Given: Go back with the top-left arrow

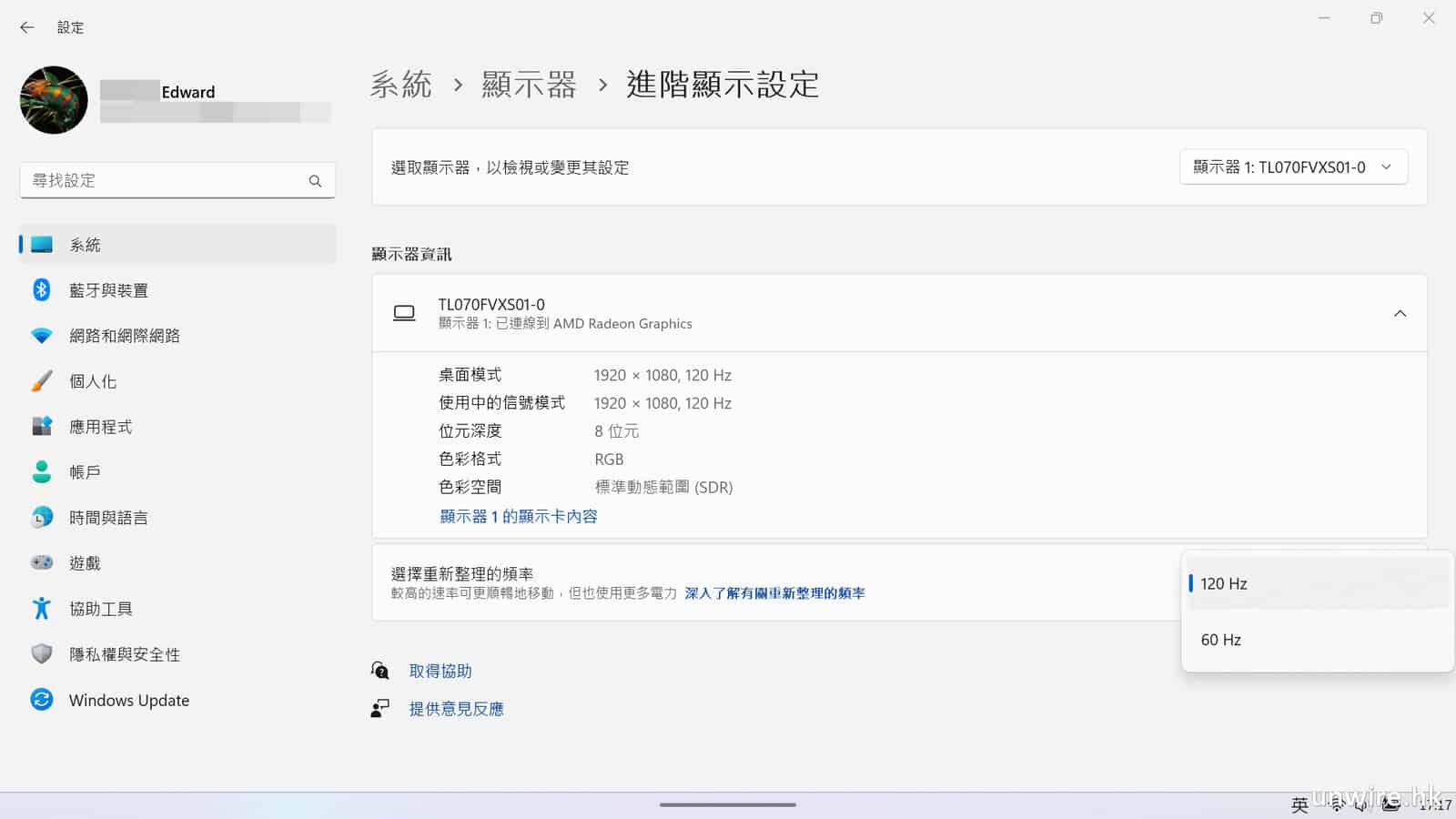Looking at the screenshot, I should pyautogui.click(x=27, y=27).
